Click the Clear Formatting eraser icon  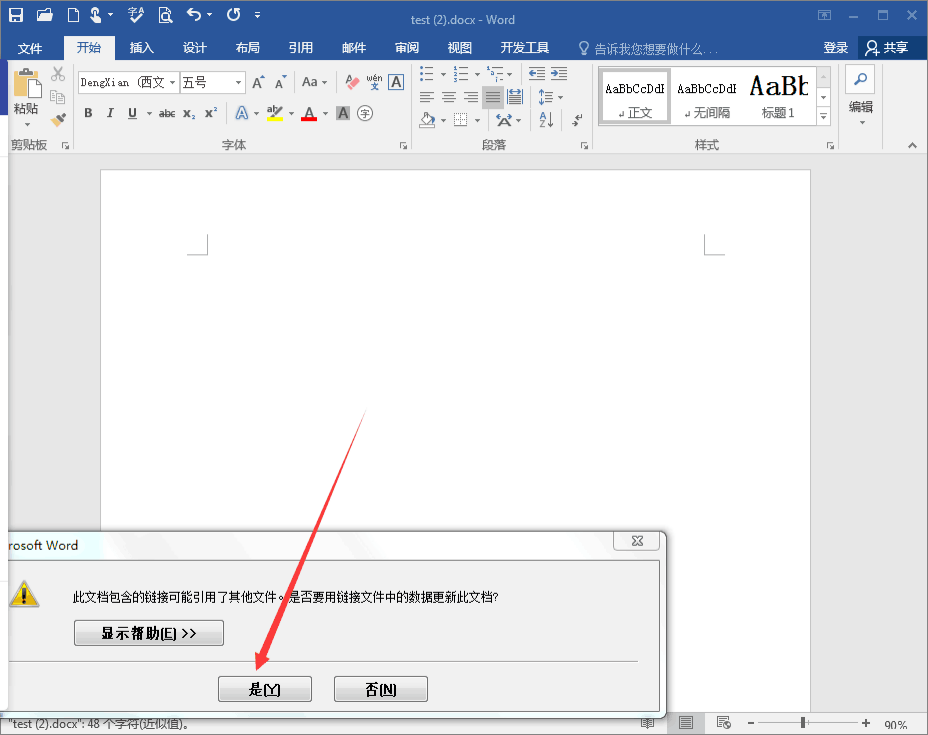[352, 82]
